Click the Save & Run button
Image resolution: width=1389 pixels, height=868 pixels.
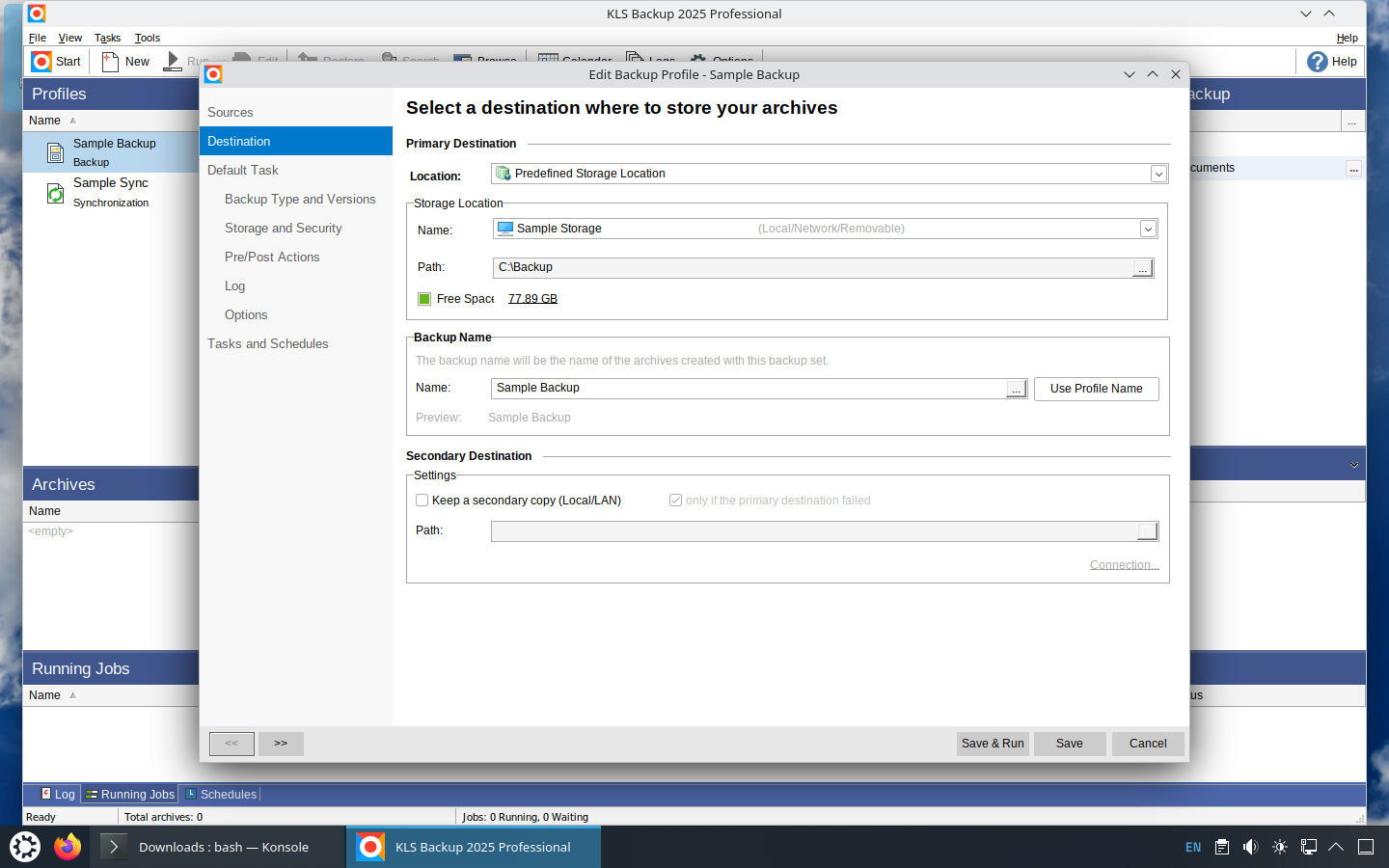993,744
